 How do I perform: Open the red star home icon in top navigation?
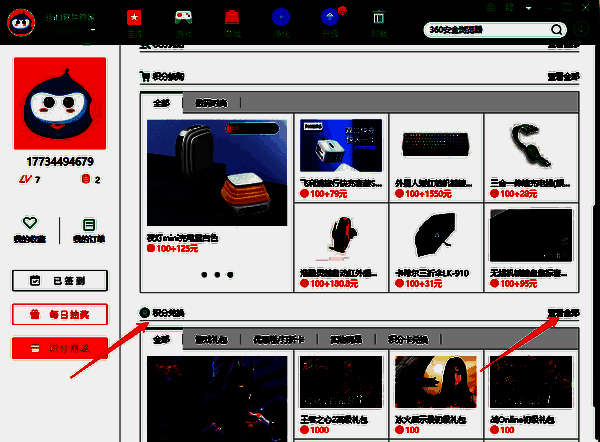coord(134,18)
